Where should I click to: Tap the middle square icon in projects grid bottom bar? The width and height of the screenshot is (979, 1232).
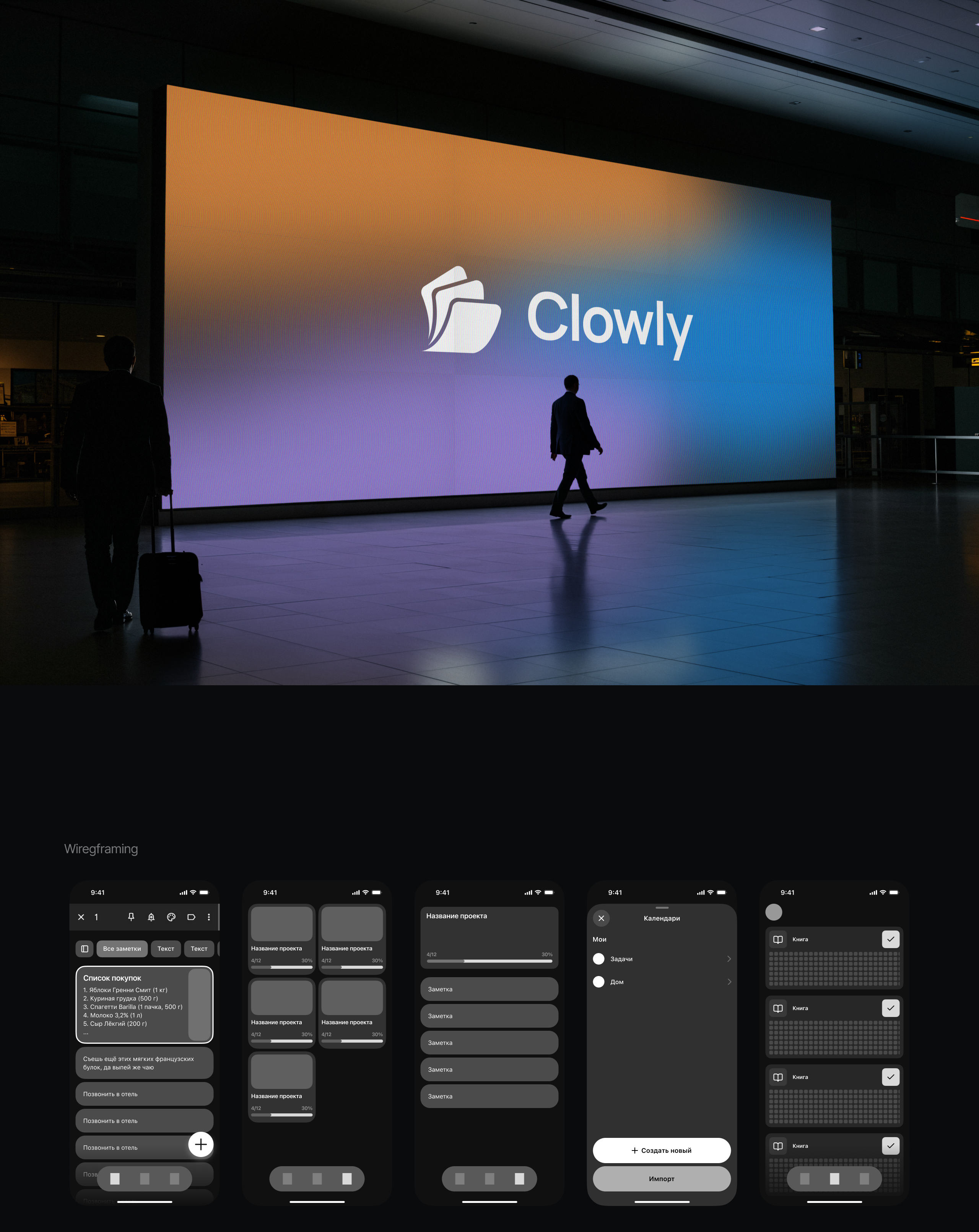(x=317, y=1178)
